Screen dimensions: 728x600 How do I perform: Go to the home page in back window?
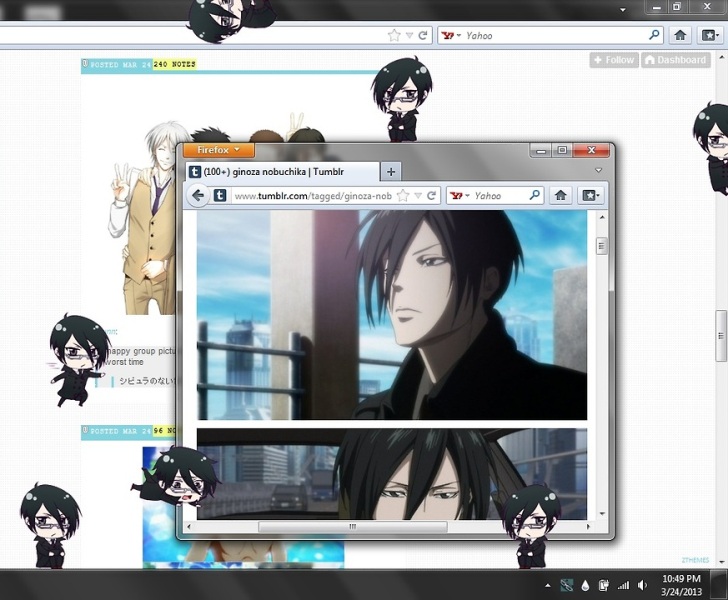tap(680, 35)
